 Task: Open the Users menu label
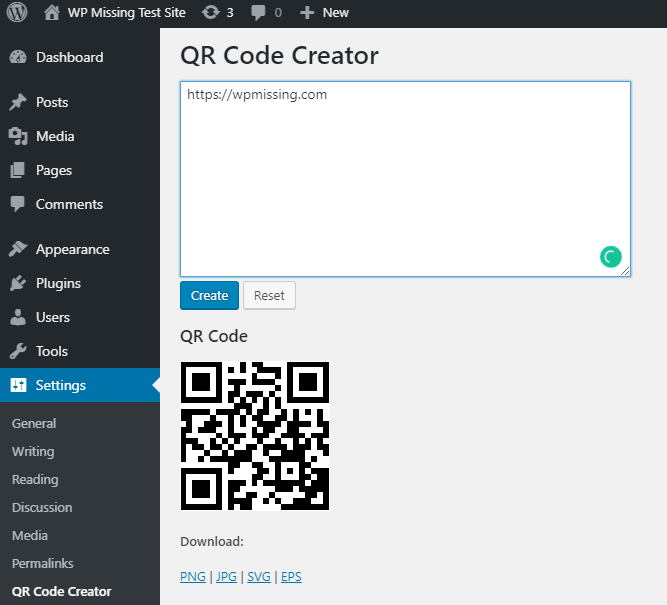pos(53,317)
